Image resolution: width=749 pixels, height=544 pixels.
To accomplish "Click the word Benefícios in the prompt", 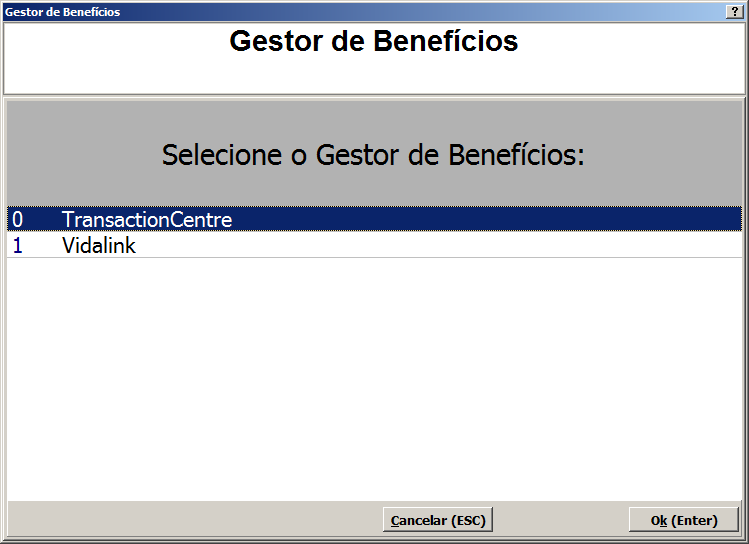I will point(516,155).
